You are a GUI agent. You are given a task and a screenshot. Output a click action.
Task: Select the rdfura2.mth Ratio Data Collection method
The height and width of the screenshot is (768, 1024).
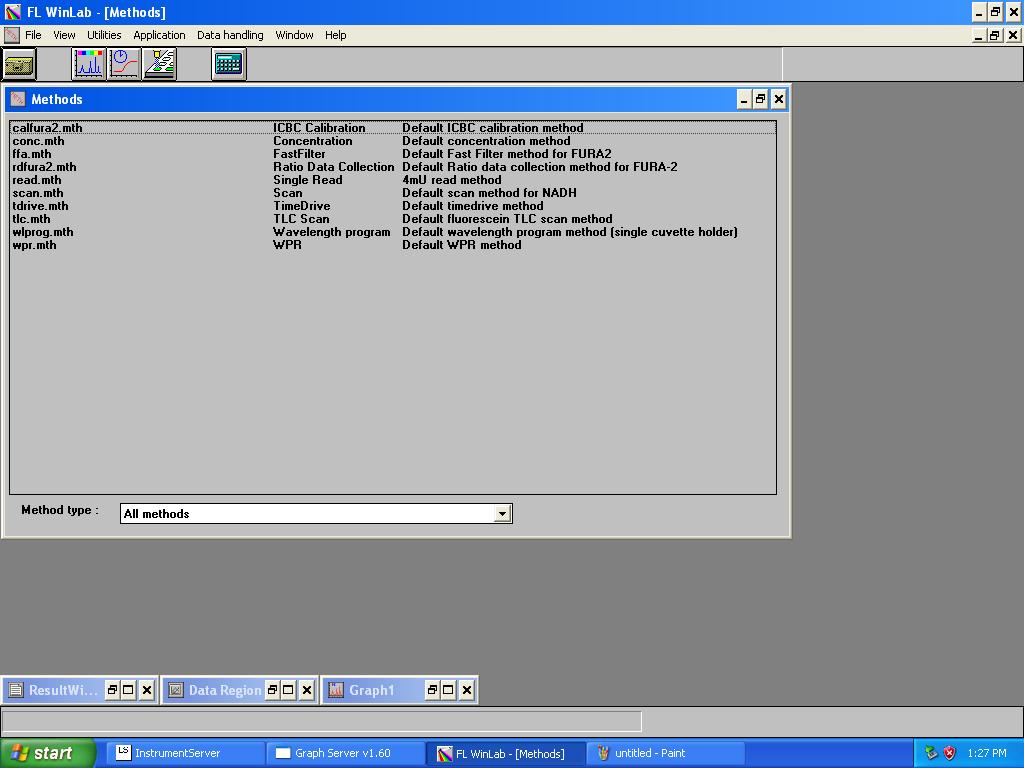46,167
